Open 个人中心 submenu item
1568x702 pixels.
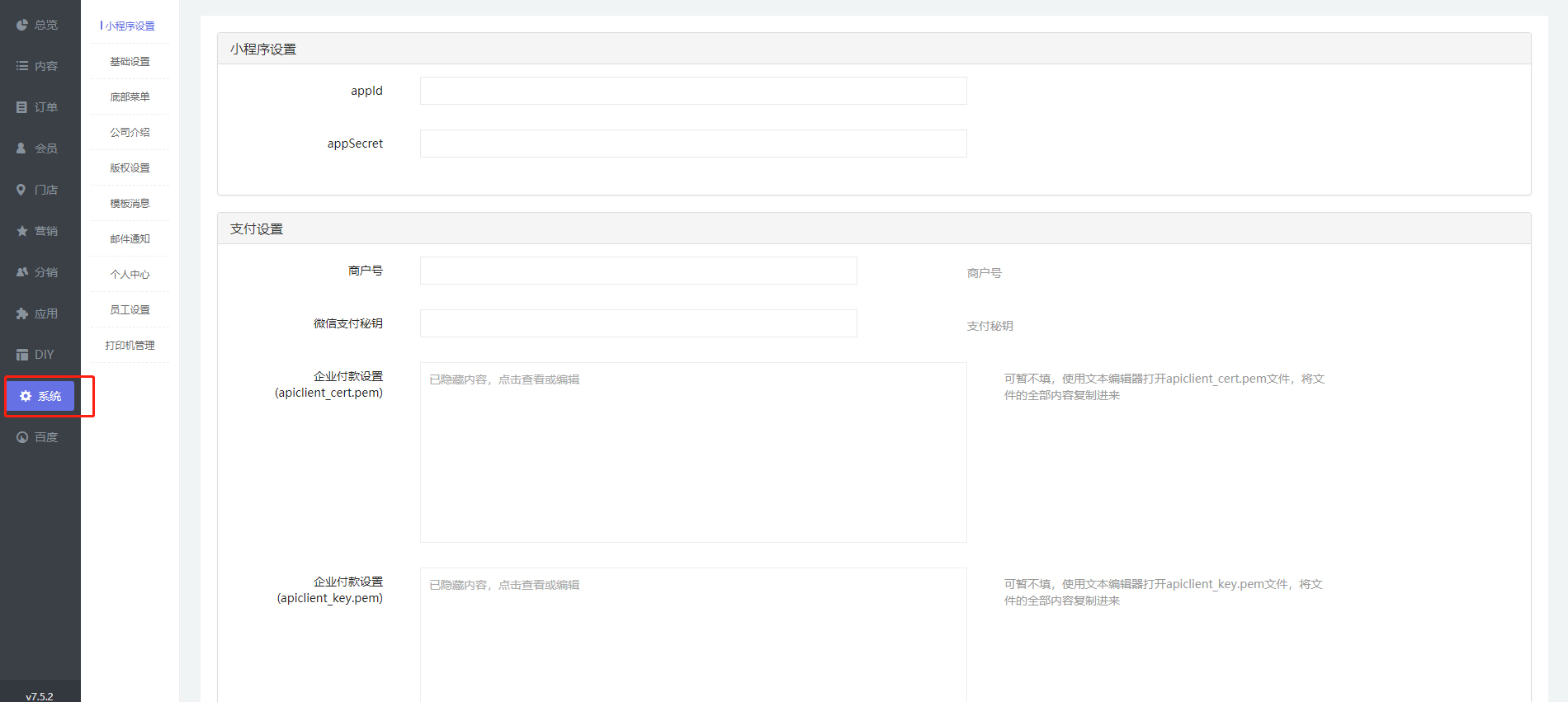pyautogui.click(x=130, y=275)
